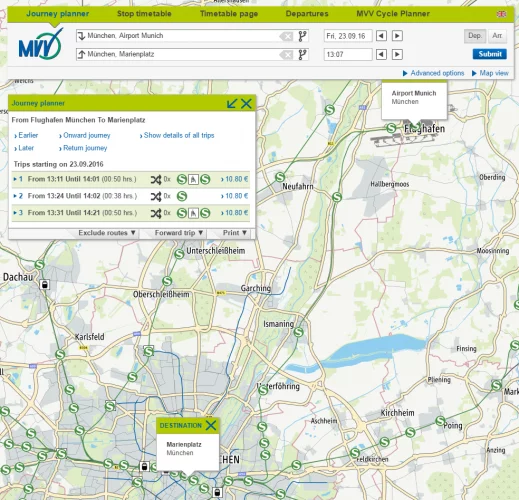The height and width of the screenshot is (500, 519).
Task: Open the Journey planner tab
Action: click(x=57, y=14)
